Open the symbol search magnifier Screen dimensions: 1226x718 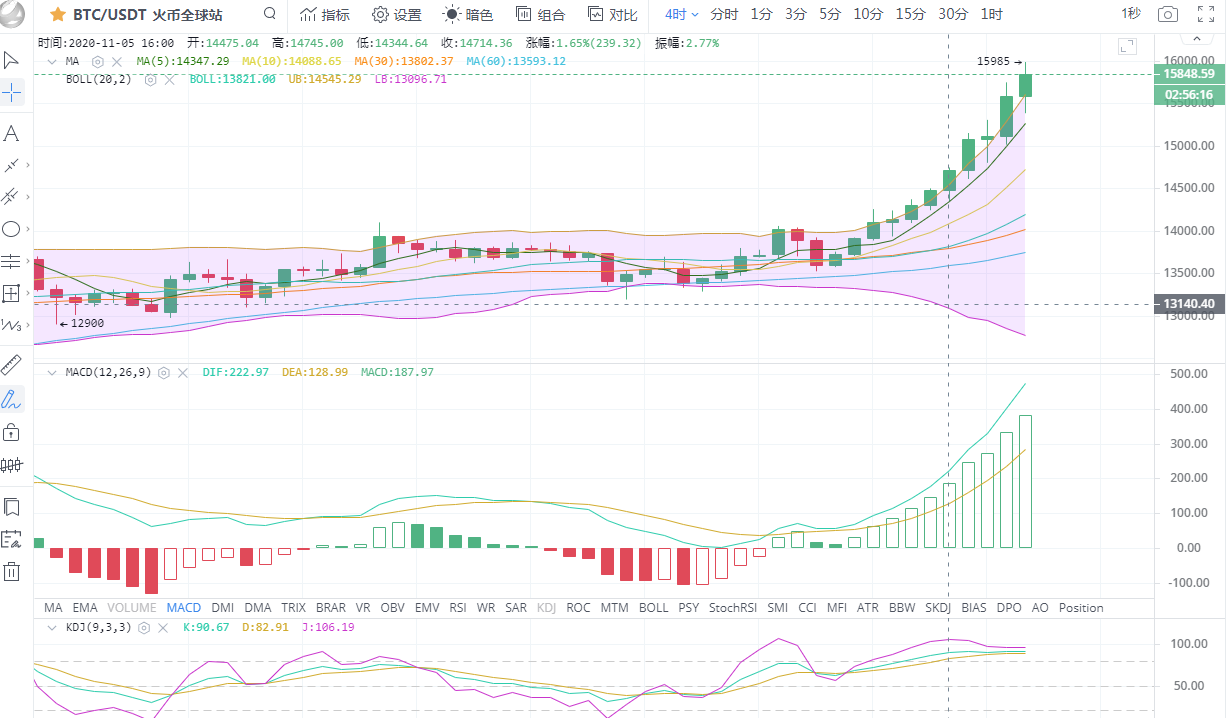pos(270,14)
